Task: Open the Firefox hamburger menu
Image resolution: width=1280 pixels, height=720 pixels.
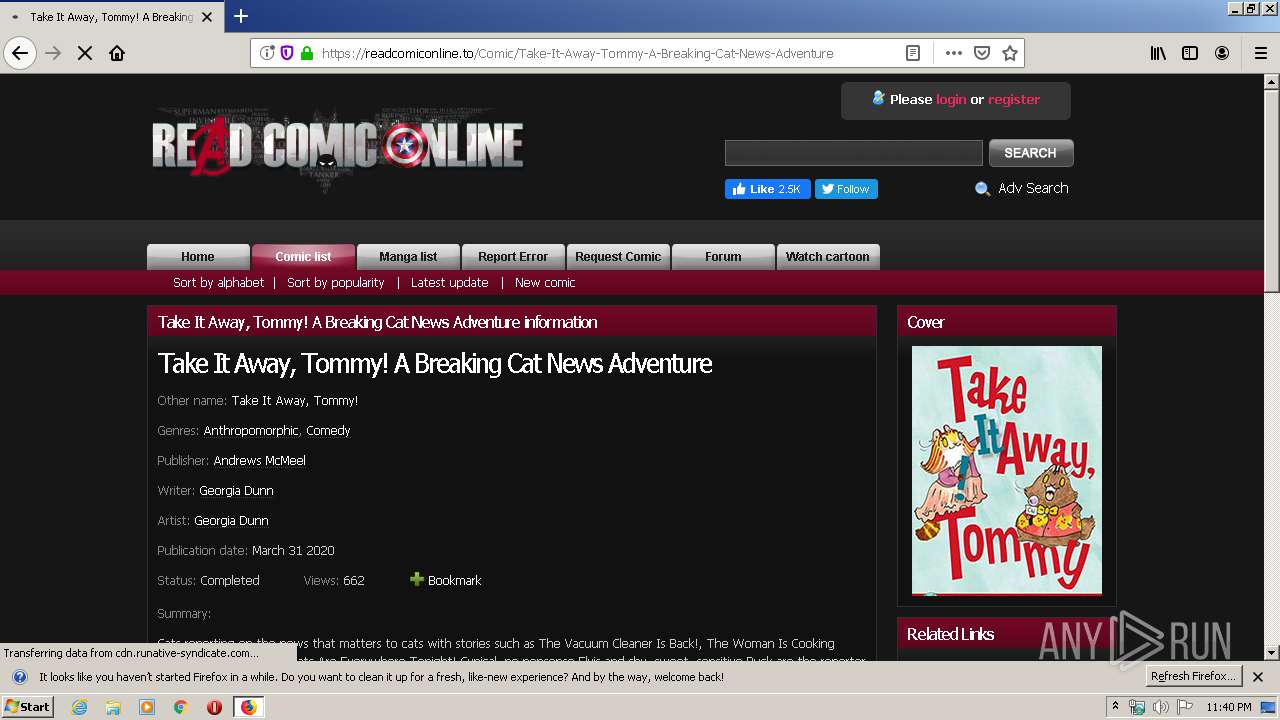Action: pos(1261,53)
